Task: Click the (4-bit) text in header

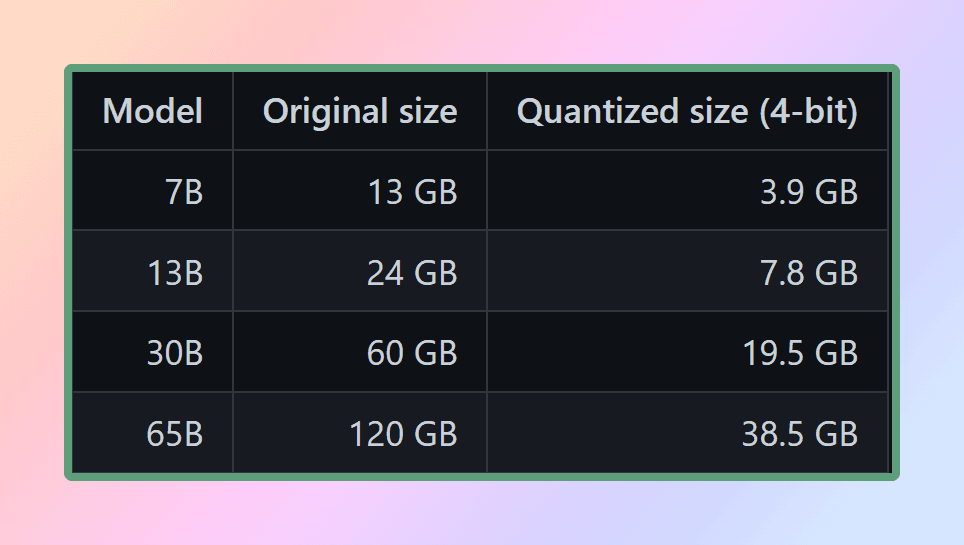Action: 808,113
